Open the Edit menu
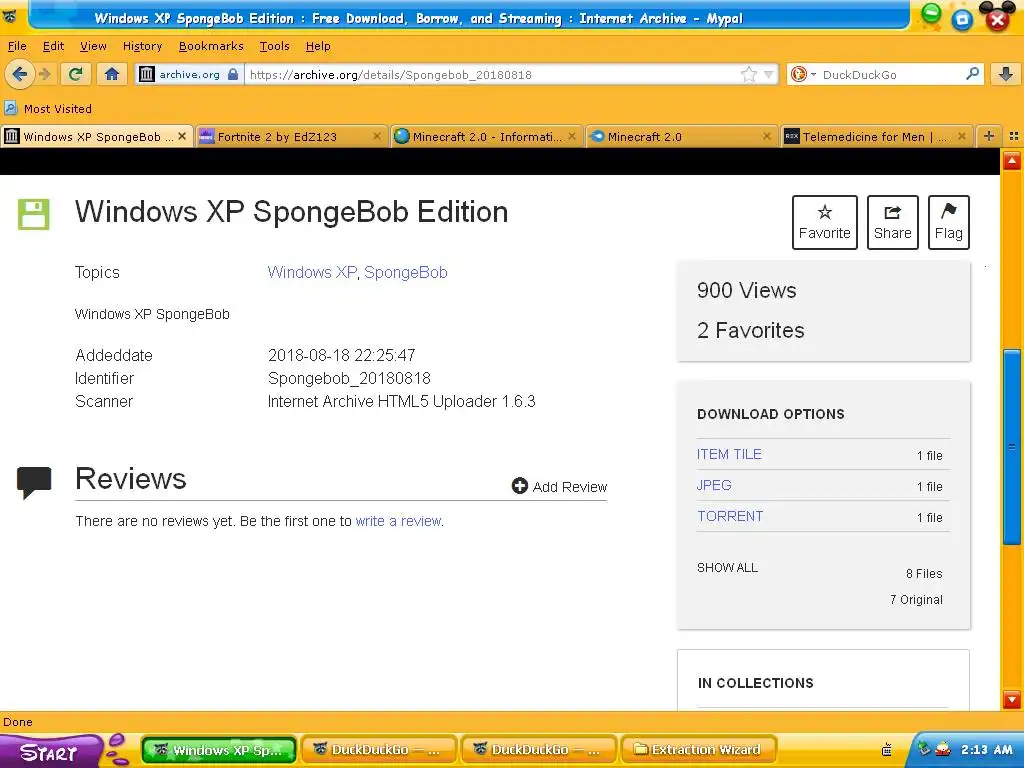This screenshot has height=768, width=1024. coord(54,46)
